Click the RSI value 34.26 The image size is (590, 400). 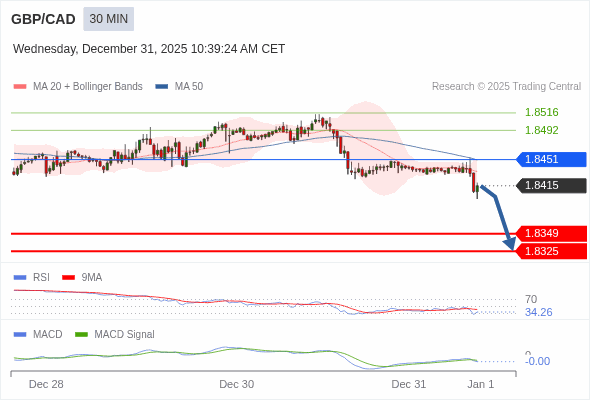coord(538,312)
